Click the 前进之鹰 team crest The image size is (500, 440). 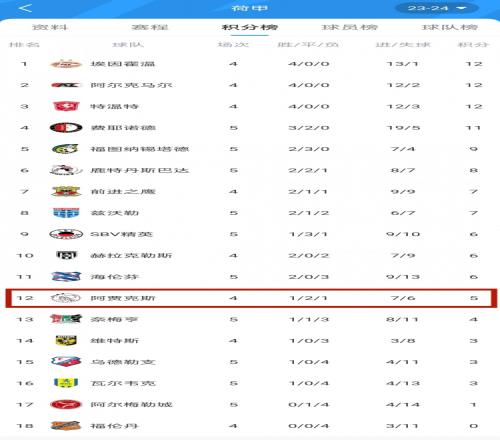coord(66,191)
